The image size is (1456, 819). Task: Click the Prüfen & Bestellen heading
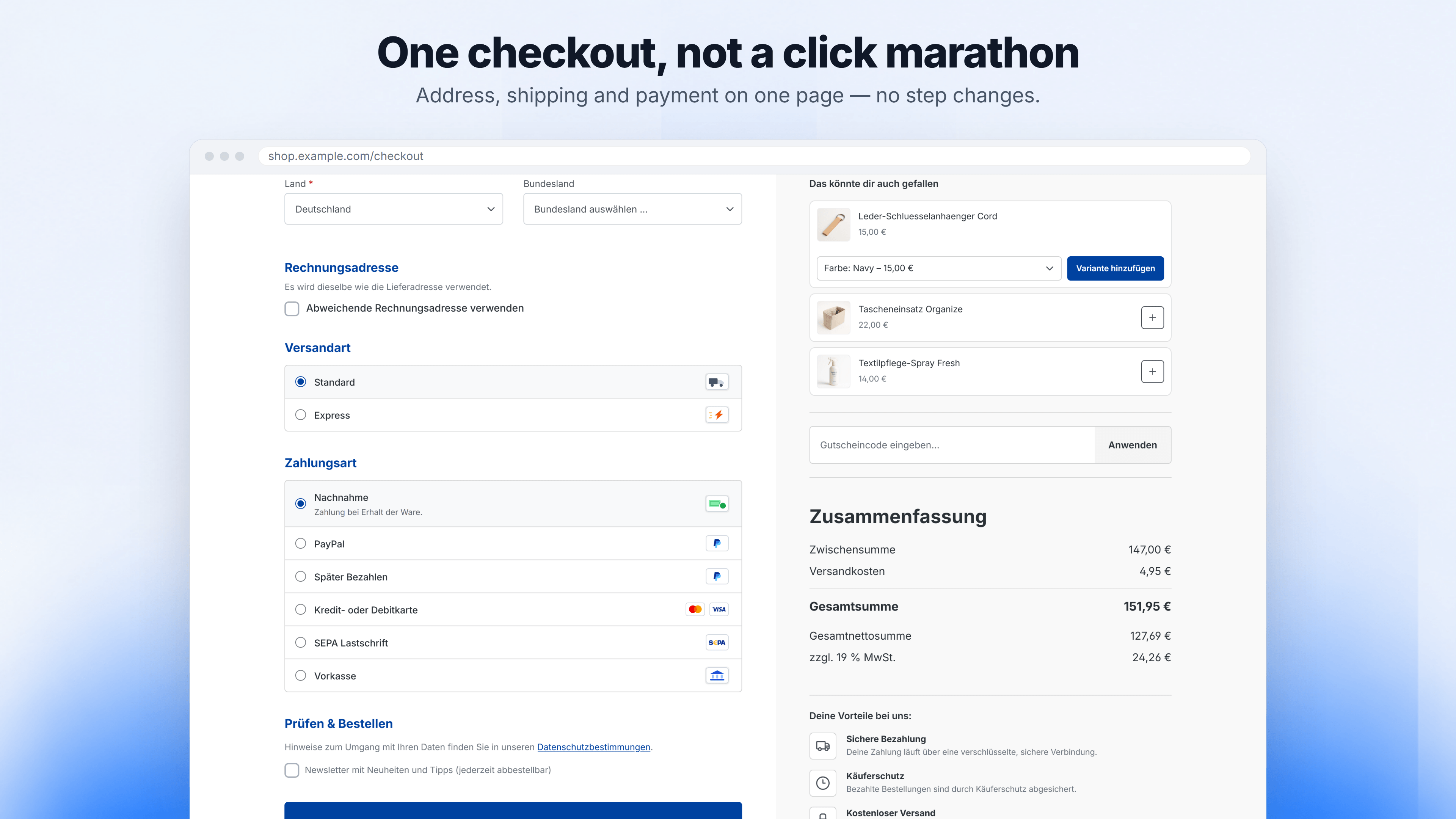point(339,724)
